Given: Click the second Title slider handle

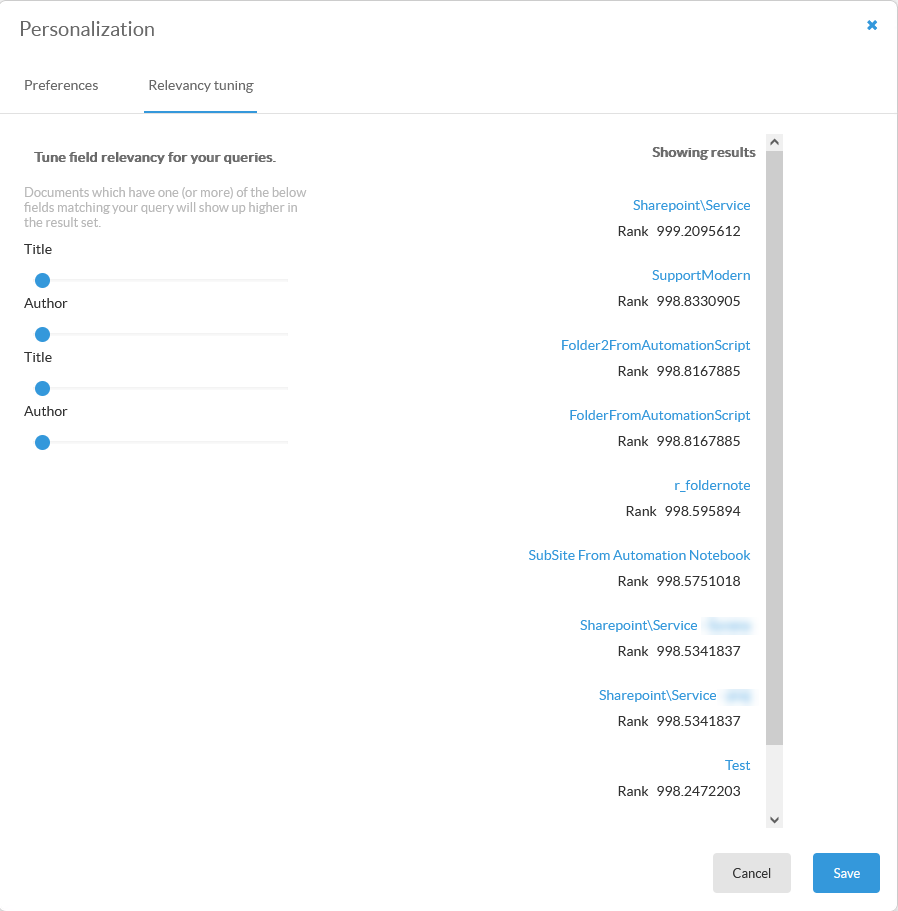Looking at the screenshot, I should (42, 388).
